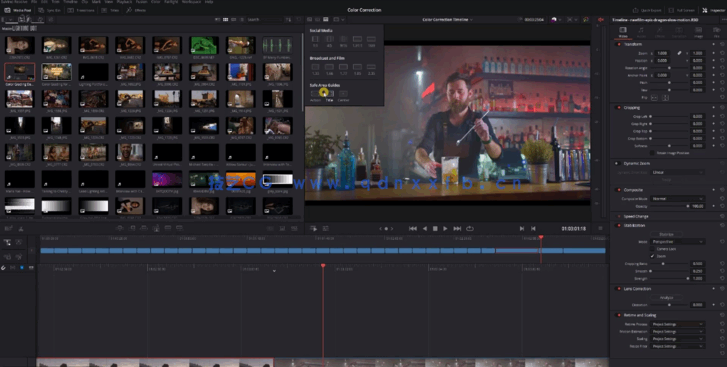
Task: Adjust the Cropping Ratio slider
Action: [x=669, y=264]
